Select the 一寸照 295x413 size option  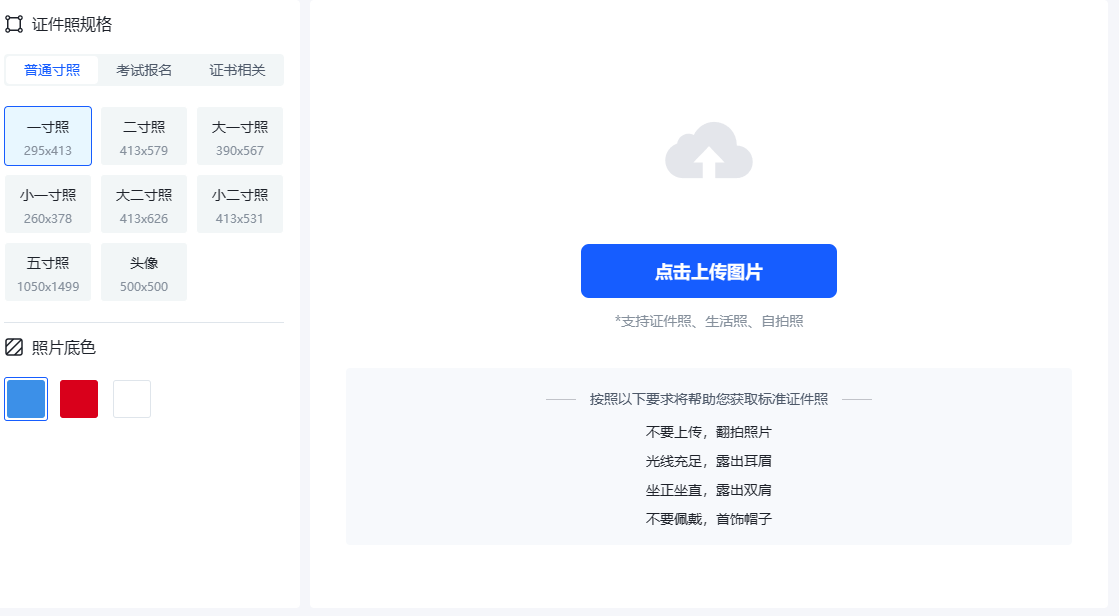pos(48,136)
